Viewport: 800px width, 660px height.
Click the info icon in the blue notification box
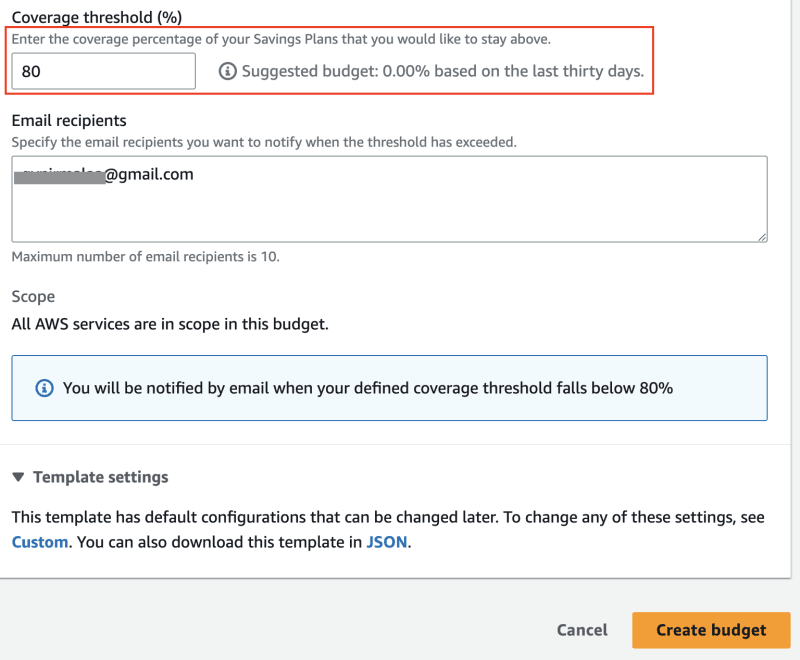point(44,388)
